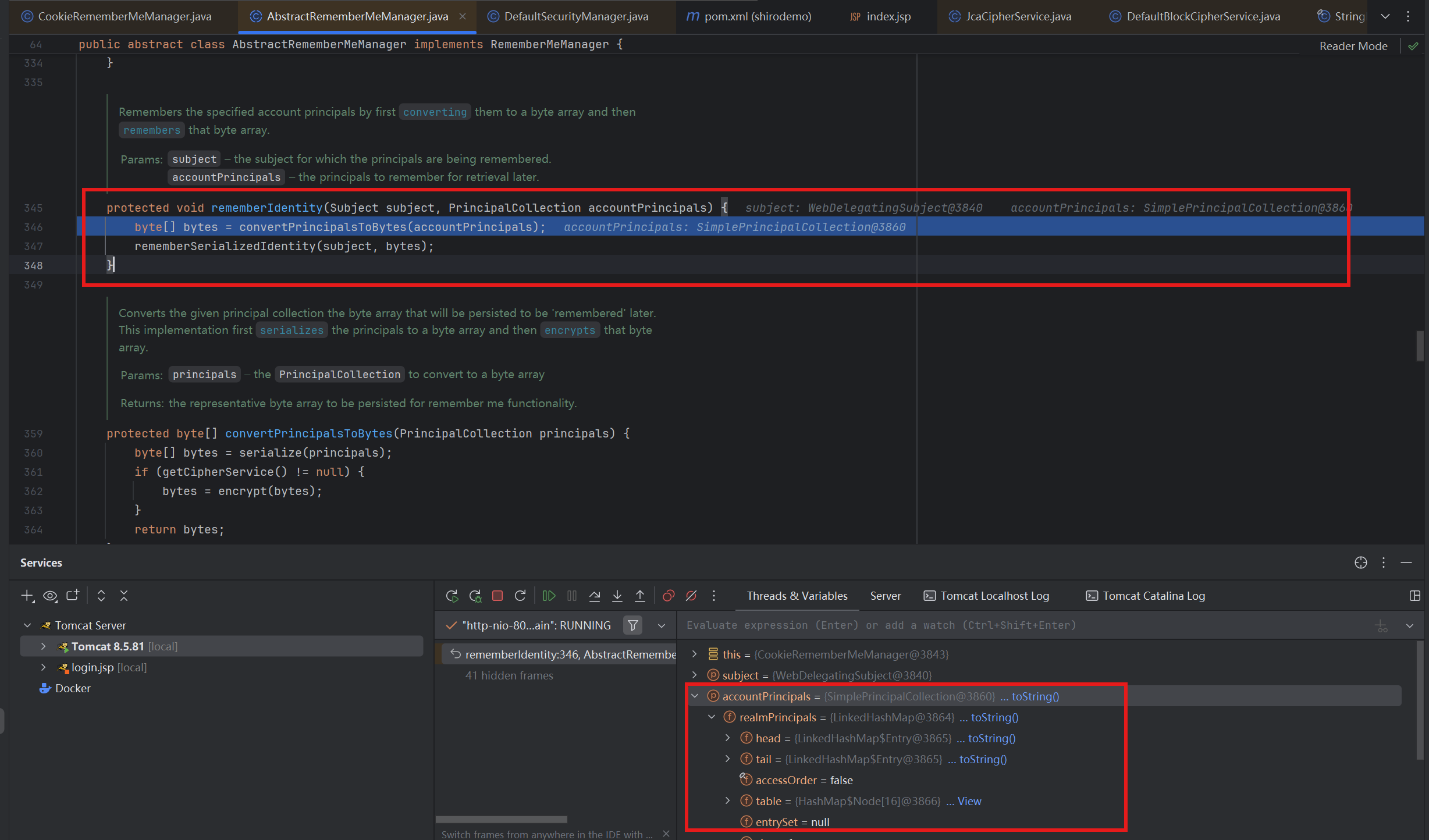Click Reader Mode in editor
The height and width of the screenshot is (840, 1429).
tap(1353, 46)
